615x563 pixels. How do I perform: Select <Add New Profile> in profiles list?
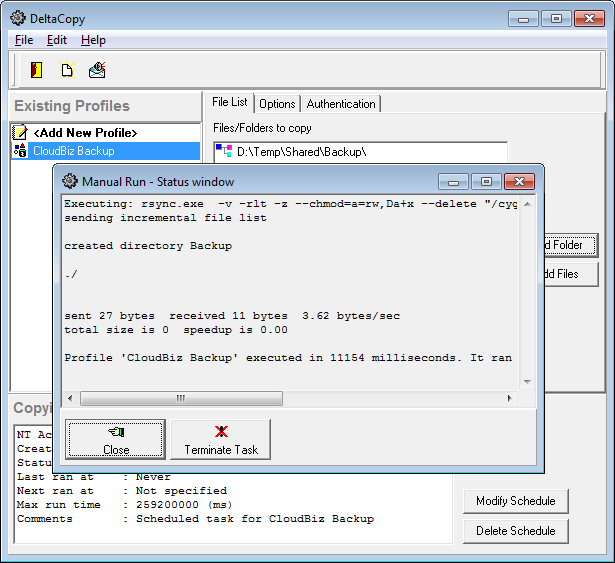click(84, 132)
